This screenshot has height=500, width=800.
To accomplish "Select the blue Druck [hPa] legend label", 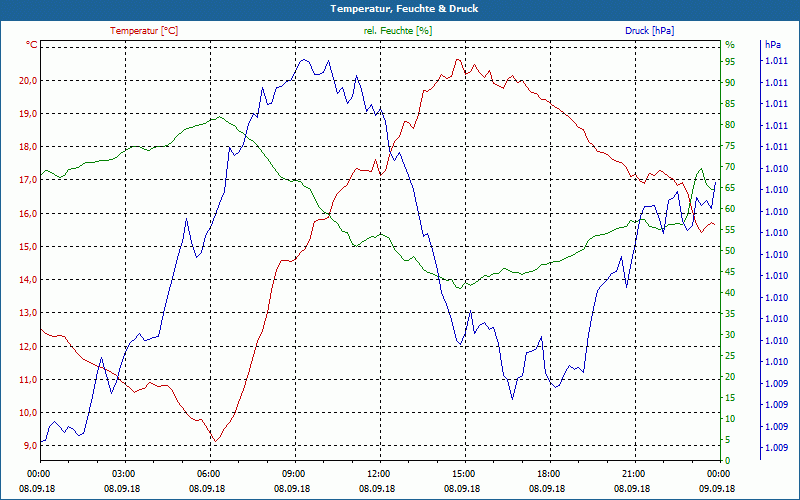I will pyautogui.click(x=649, y=31).
